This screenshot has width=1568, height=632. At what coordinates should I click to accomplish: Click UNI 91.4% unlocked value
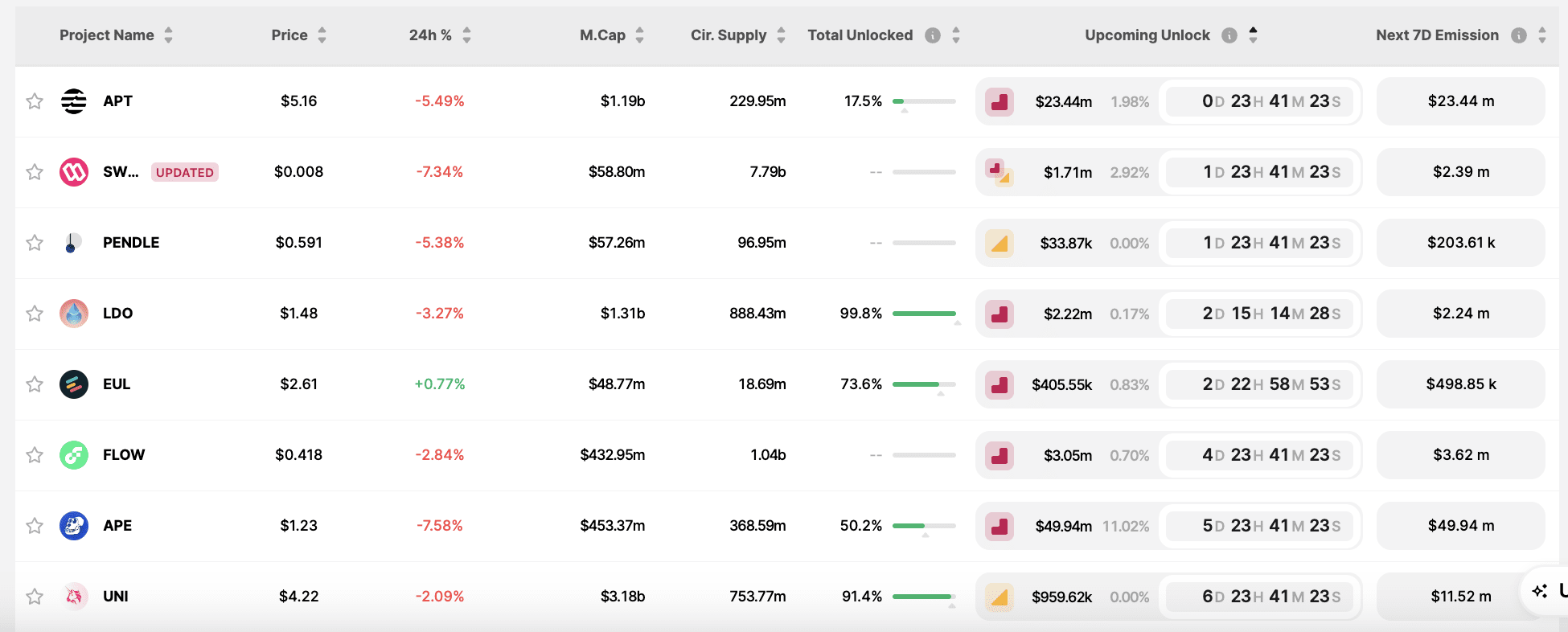862,597
